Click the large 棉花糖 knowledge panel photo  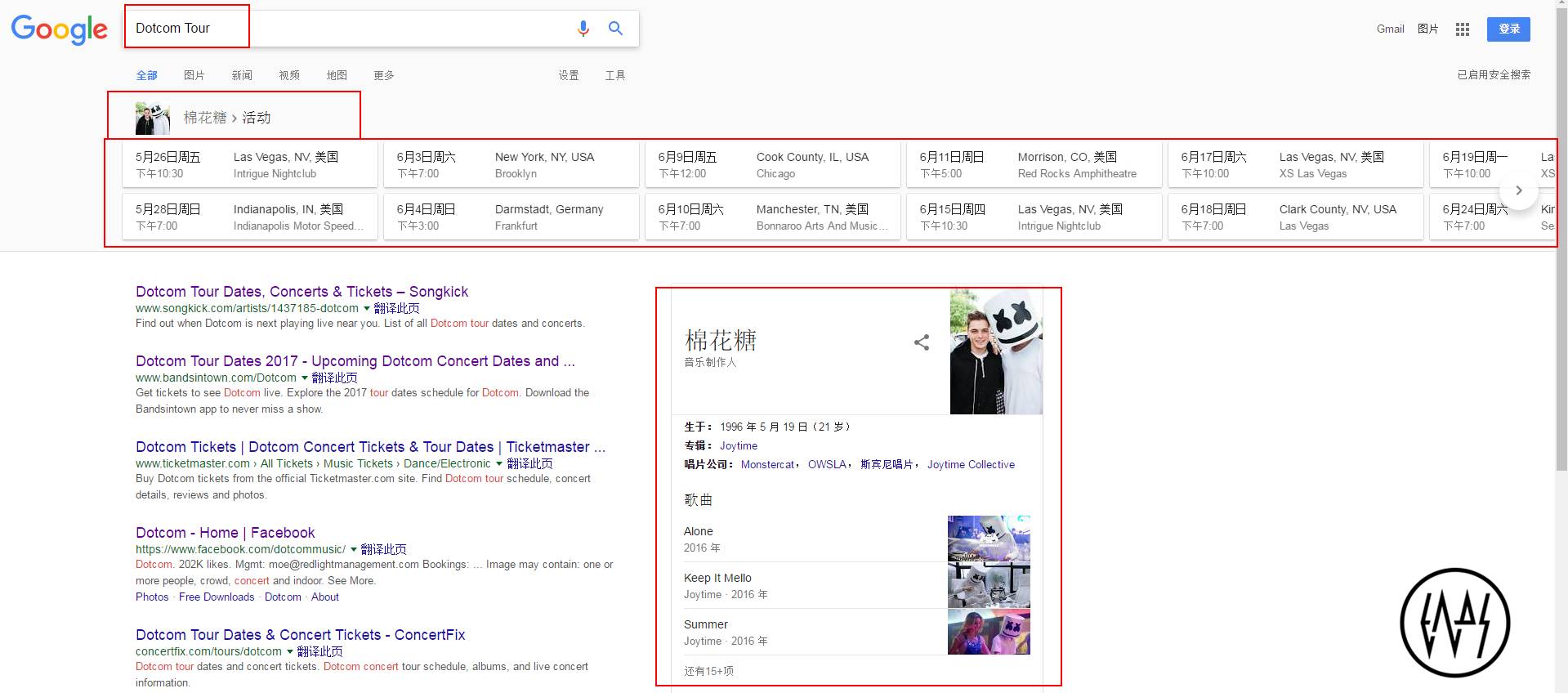pyautogui.click(x=996, y=351)
